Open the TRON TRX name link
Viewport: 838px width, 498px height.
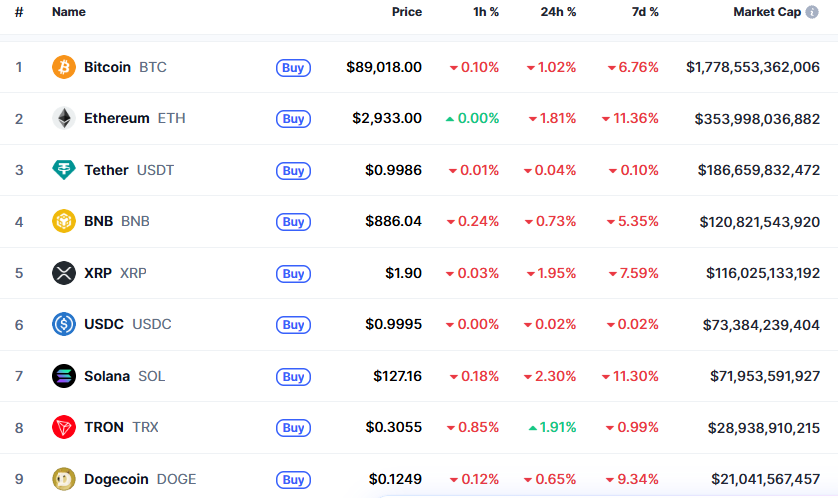(x=105, y=428)
